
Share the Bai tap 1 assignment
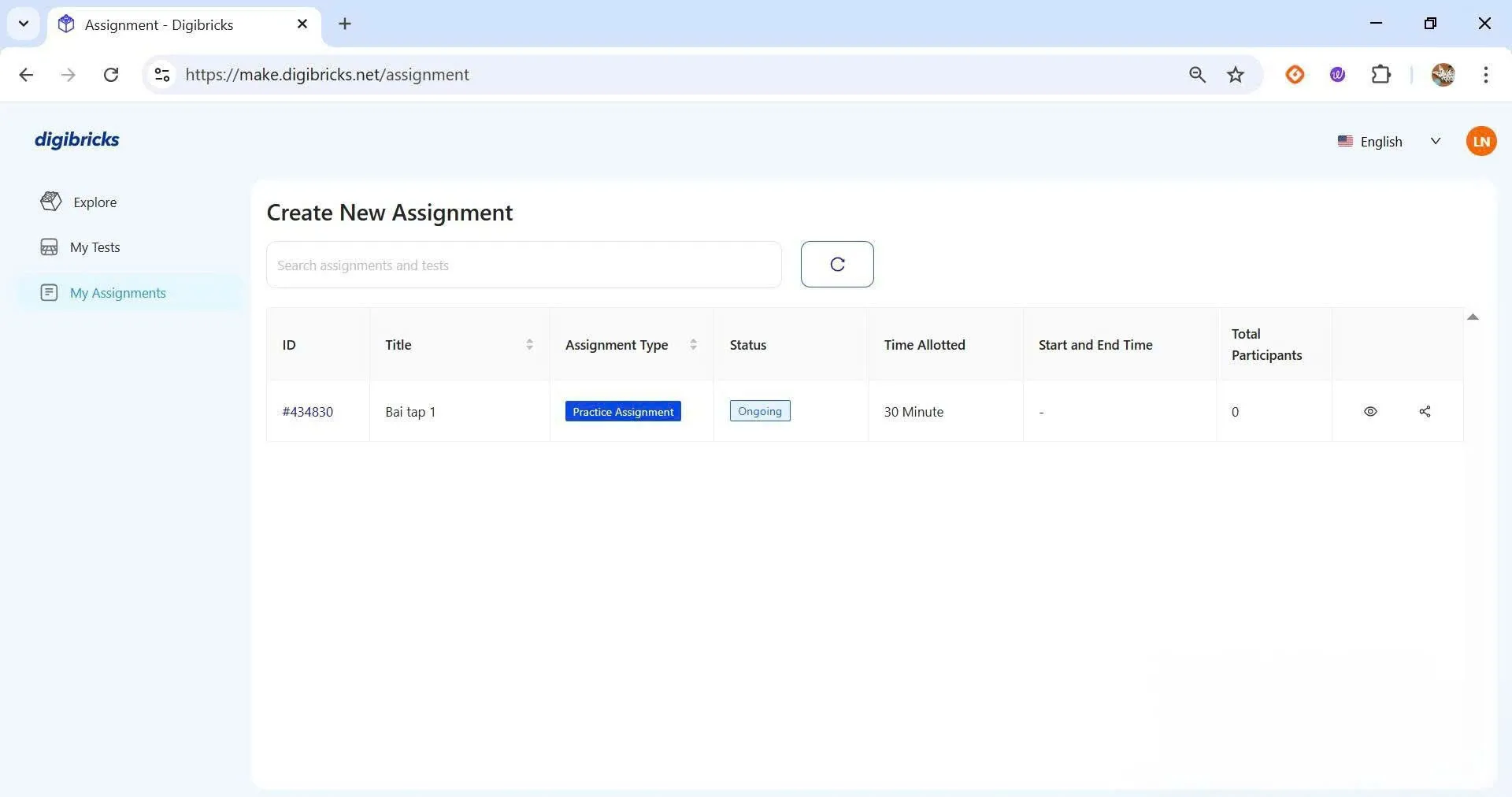coord(1424,411)
